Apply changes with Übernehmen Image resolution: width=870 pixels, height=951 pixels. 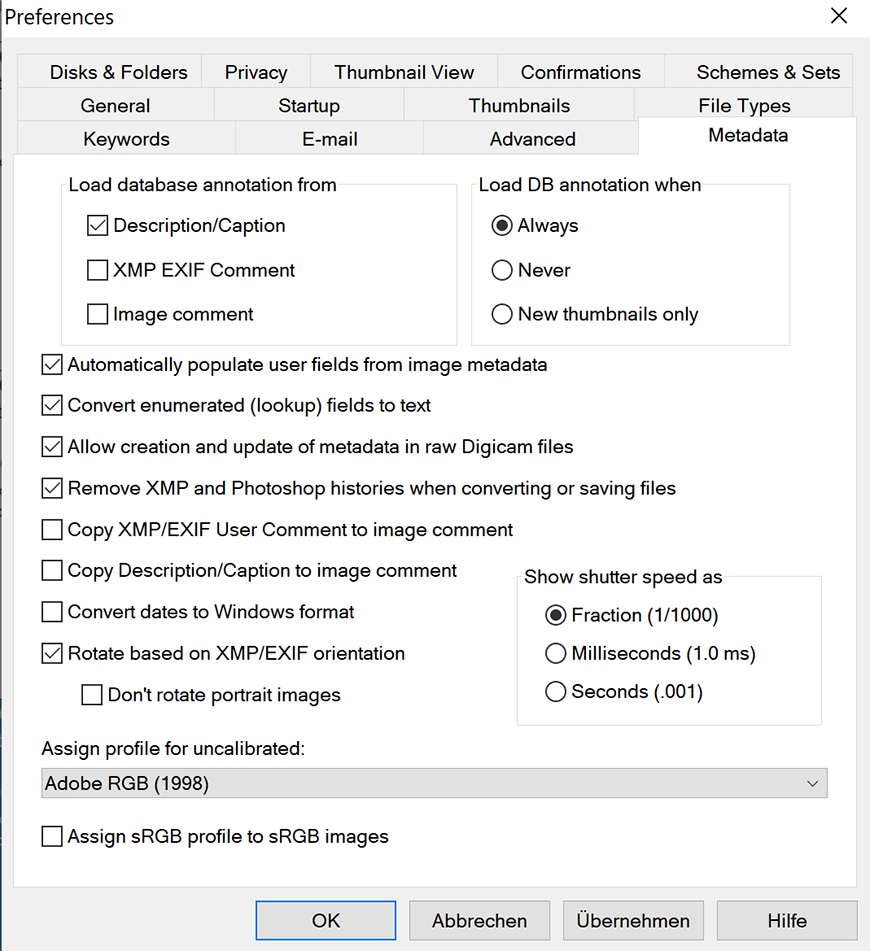pos(632,921)
